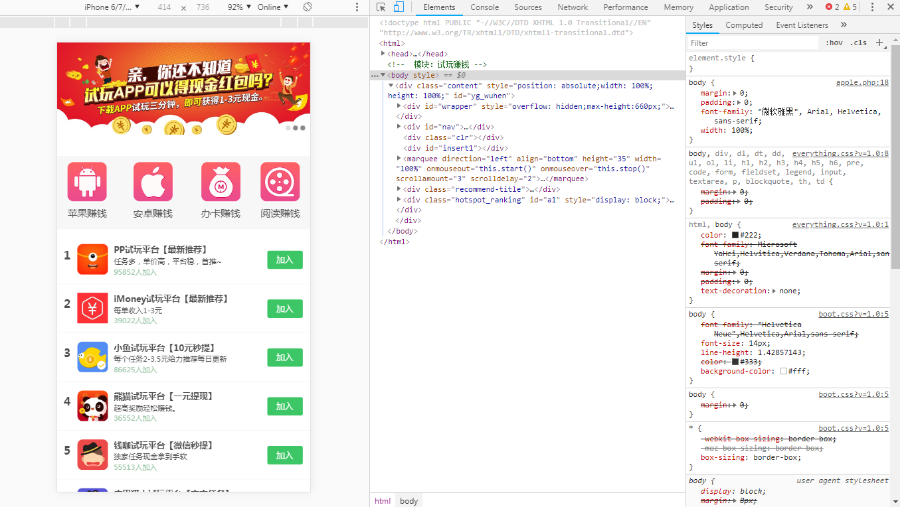Collapse the div class content node

click(x=391, y=86)
